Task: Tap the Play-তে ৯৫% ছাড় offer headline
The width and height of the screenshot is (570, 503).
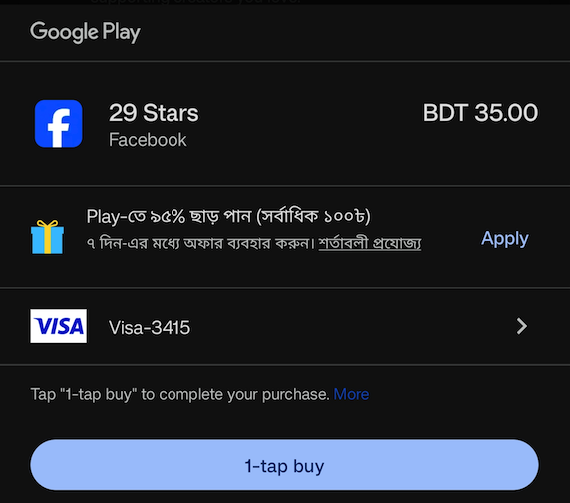Action: [228, 216]
